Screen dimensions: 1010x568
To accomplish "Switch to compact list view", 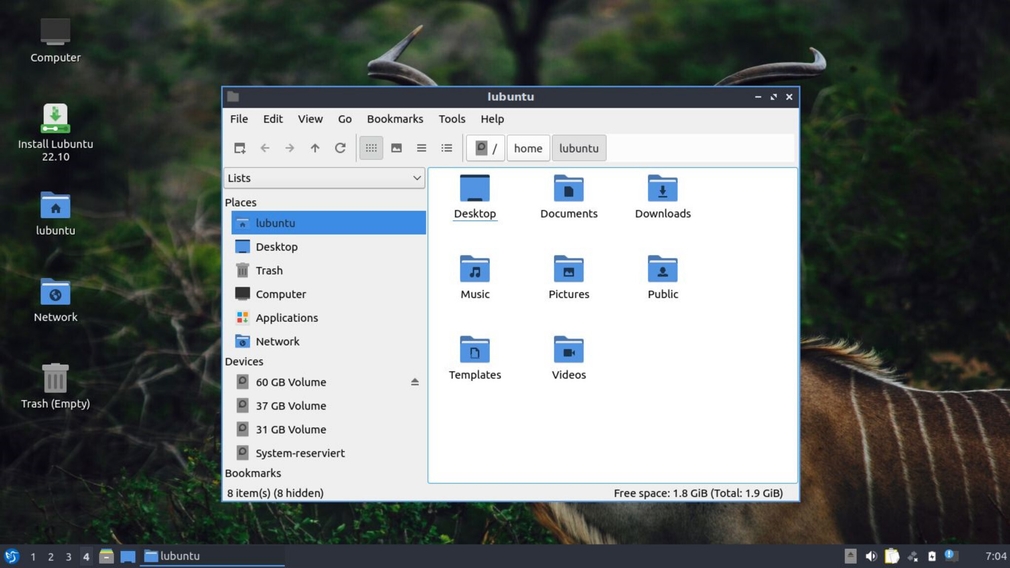I will pos(421,148).
